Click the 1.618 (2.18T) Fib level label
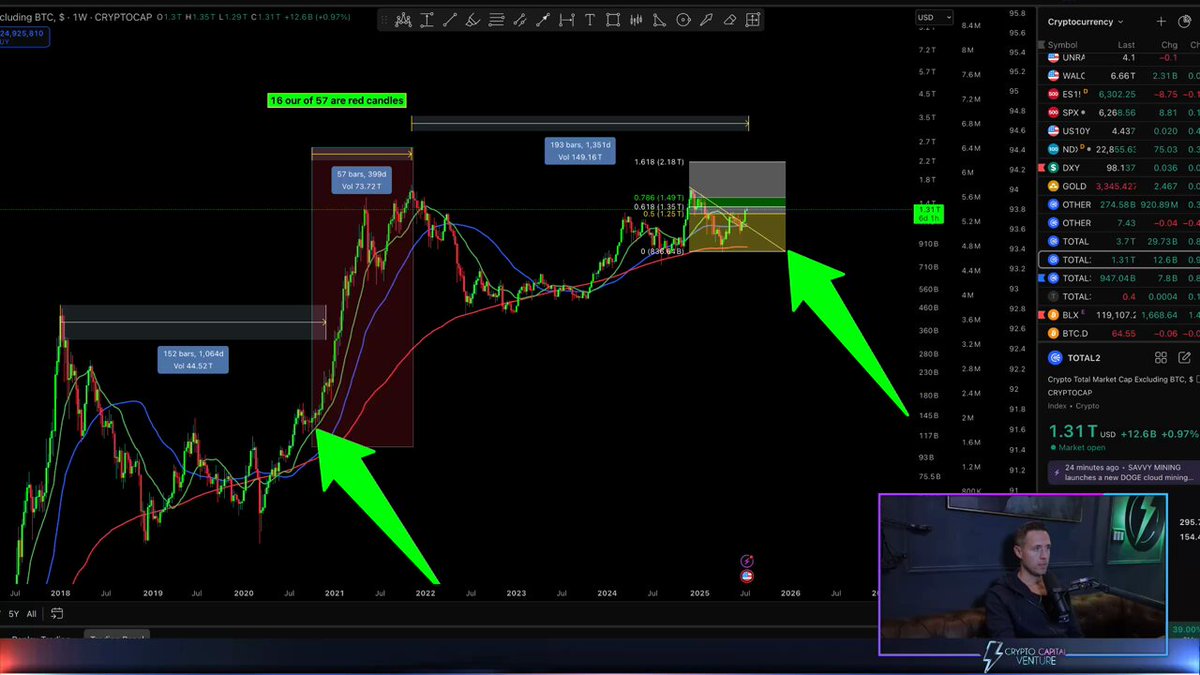 point(658,161)
